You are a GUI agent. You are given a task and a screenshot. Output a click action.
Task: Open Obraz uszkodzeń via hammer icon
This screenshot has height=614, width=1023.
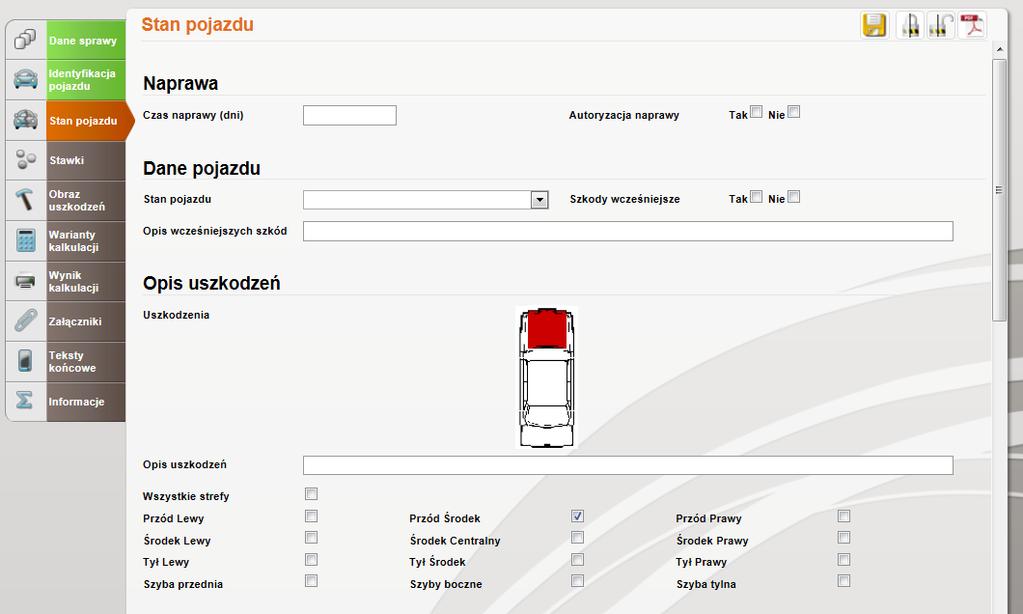[25, 200]
